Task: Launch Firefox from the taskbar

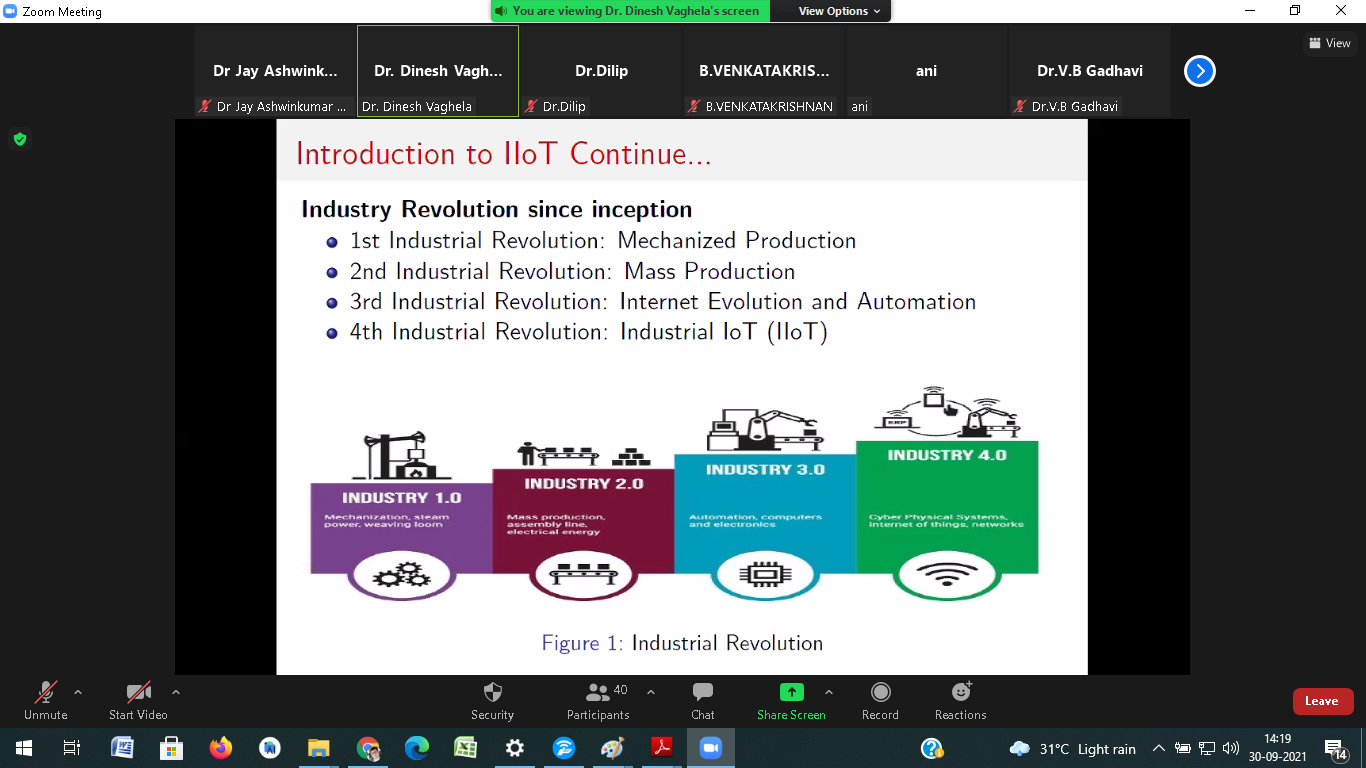Action: tap(221, 748)
